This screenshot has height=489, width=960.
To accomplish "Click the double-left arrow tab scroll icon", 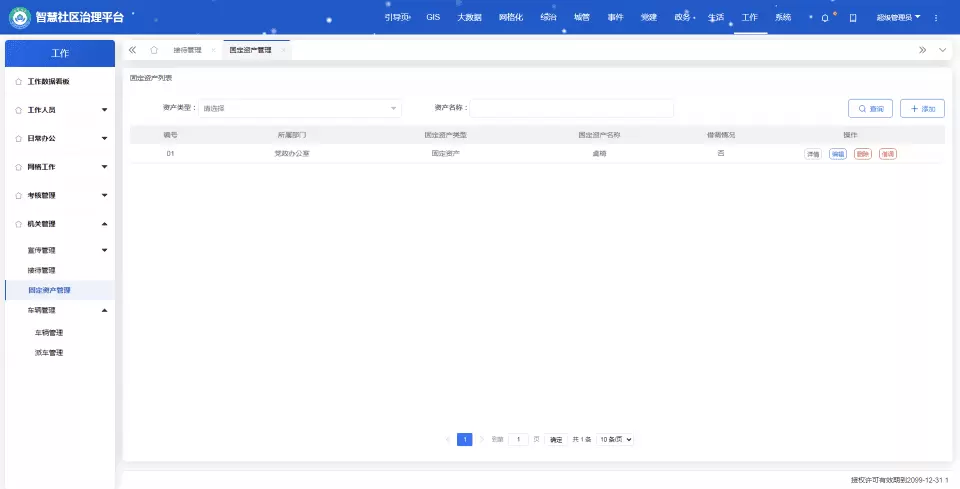I will (132, 50).
